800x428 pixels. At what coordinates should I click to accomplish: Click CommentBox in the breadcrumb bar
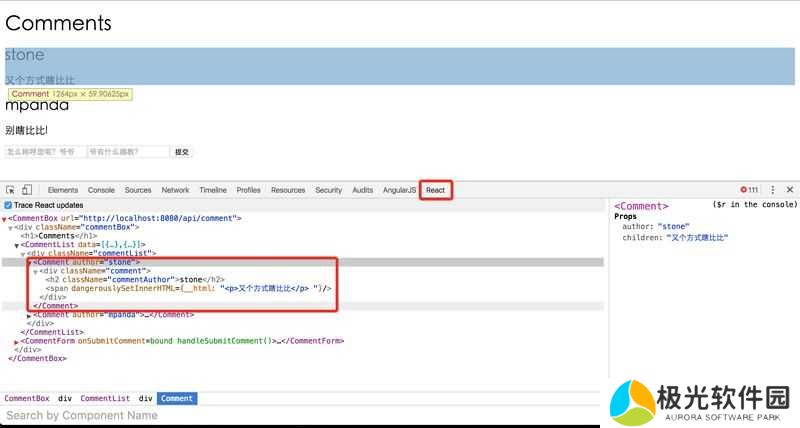[x=26, y=398]
